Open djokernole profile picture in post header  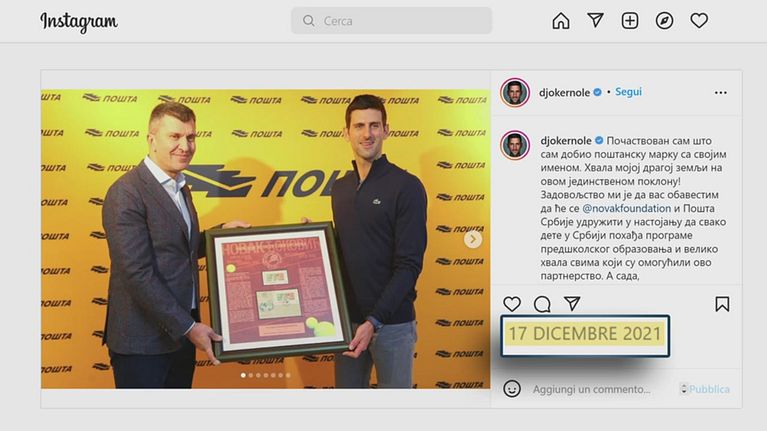click(515, 92)
